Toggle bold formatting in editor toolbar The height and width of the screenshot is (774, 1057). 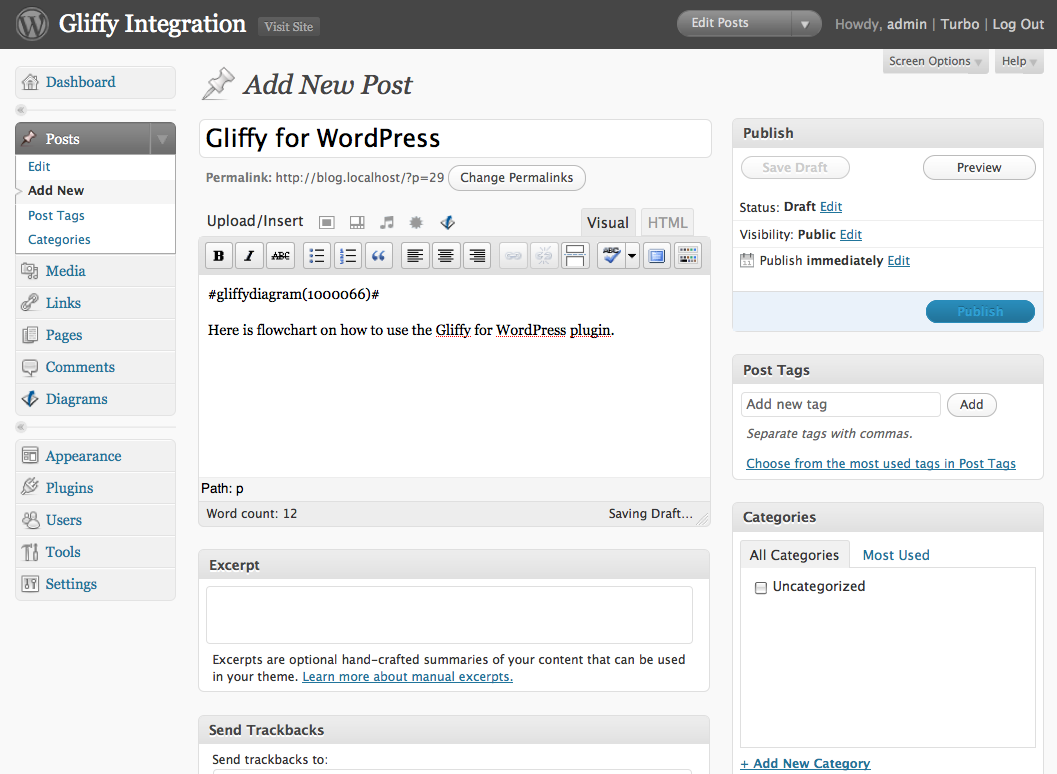(x=218, y=256)
